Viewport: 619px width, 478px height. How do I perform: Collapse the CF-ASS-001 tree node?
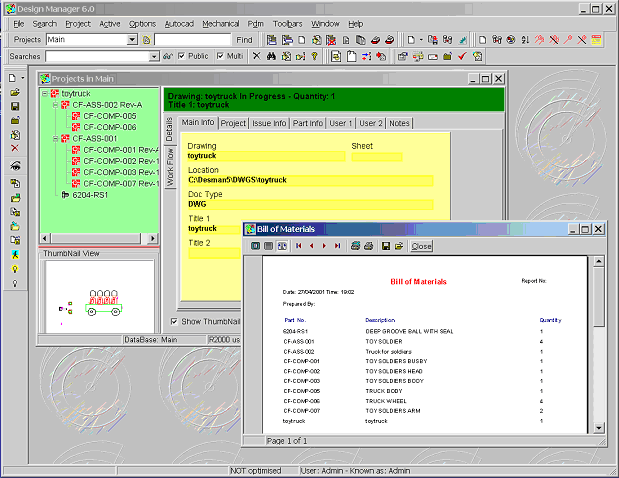(x=56, y=139)
